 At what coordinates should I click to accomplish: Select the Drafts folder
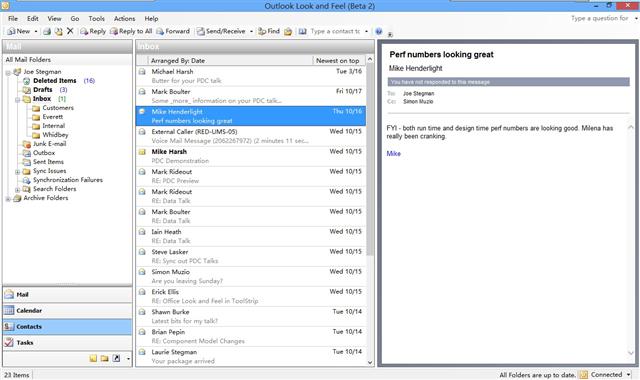click(x=42, y=90)
